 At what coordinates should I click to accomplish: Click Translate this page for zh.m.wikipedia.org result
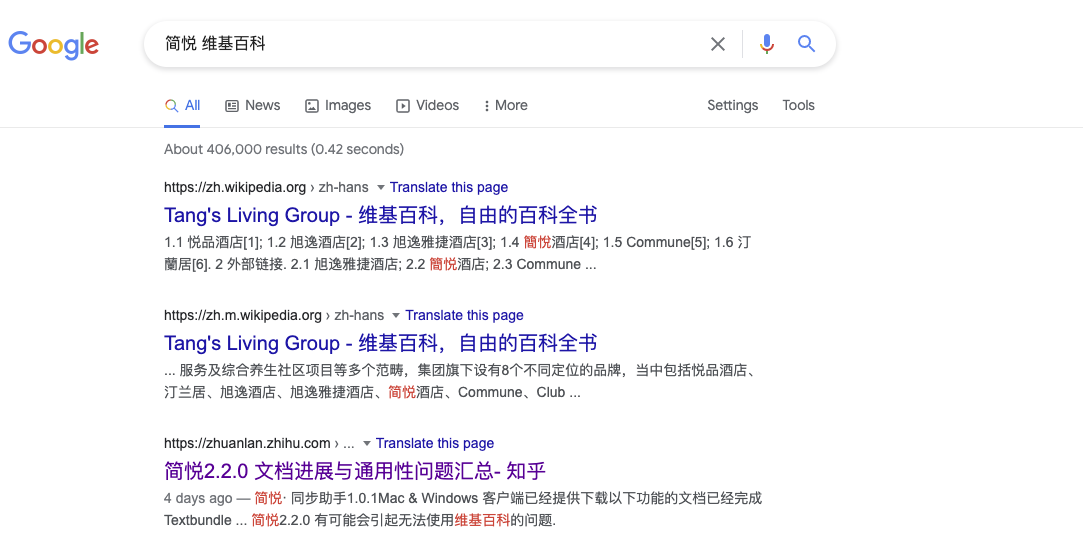464,316
